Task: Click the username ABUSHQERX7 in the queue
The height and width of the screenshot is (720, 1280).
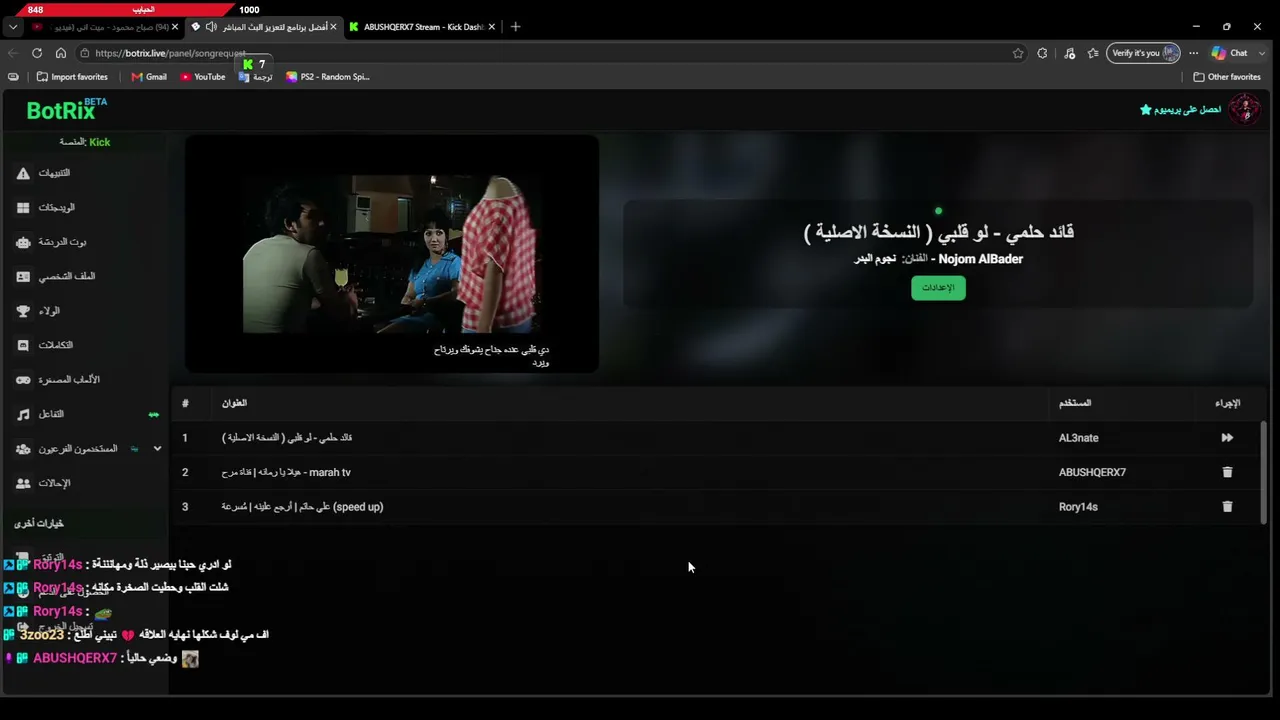Action: (1092, 472)
